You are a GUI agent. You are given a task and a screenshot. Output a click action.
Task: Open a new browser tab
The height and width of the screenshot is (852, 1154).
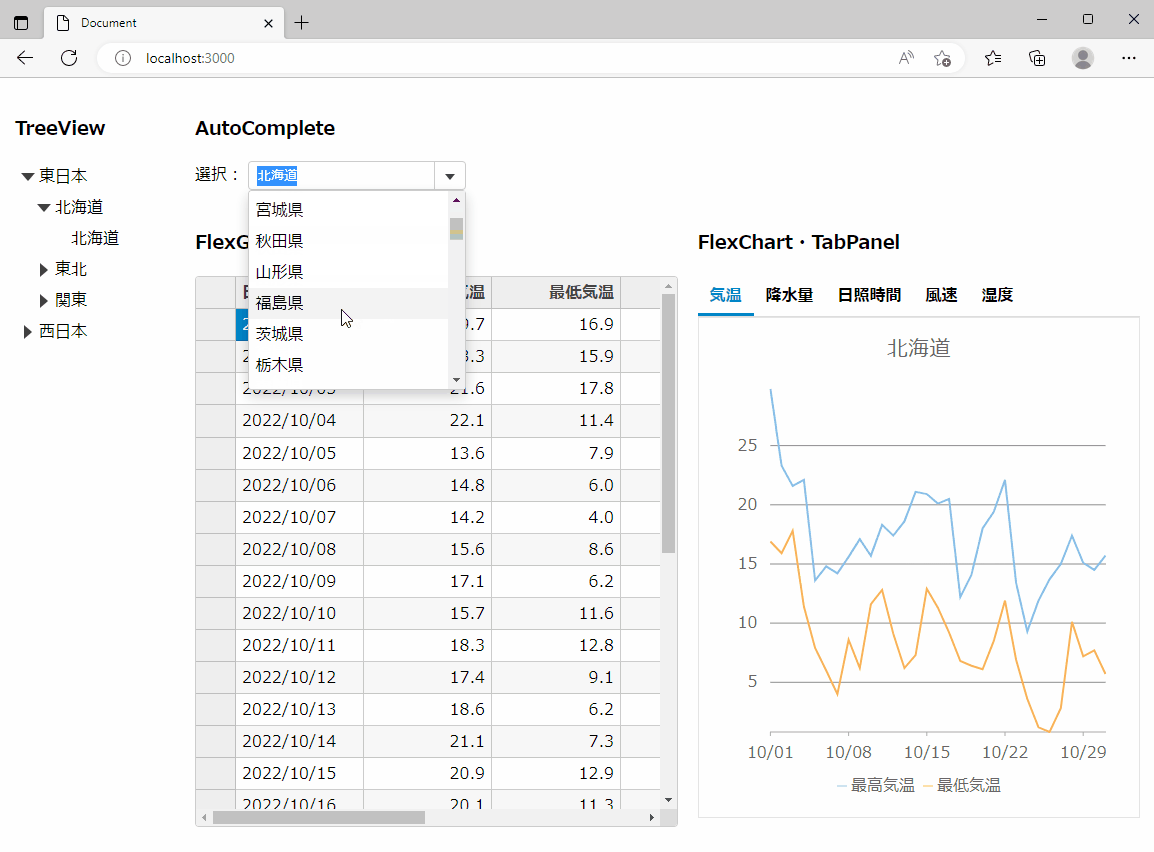pos(302,23)
